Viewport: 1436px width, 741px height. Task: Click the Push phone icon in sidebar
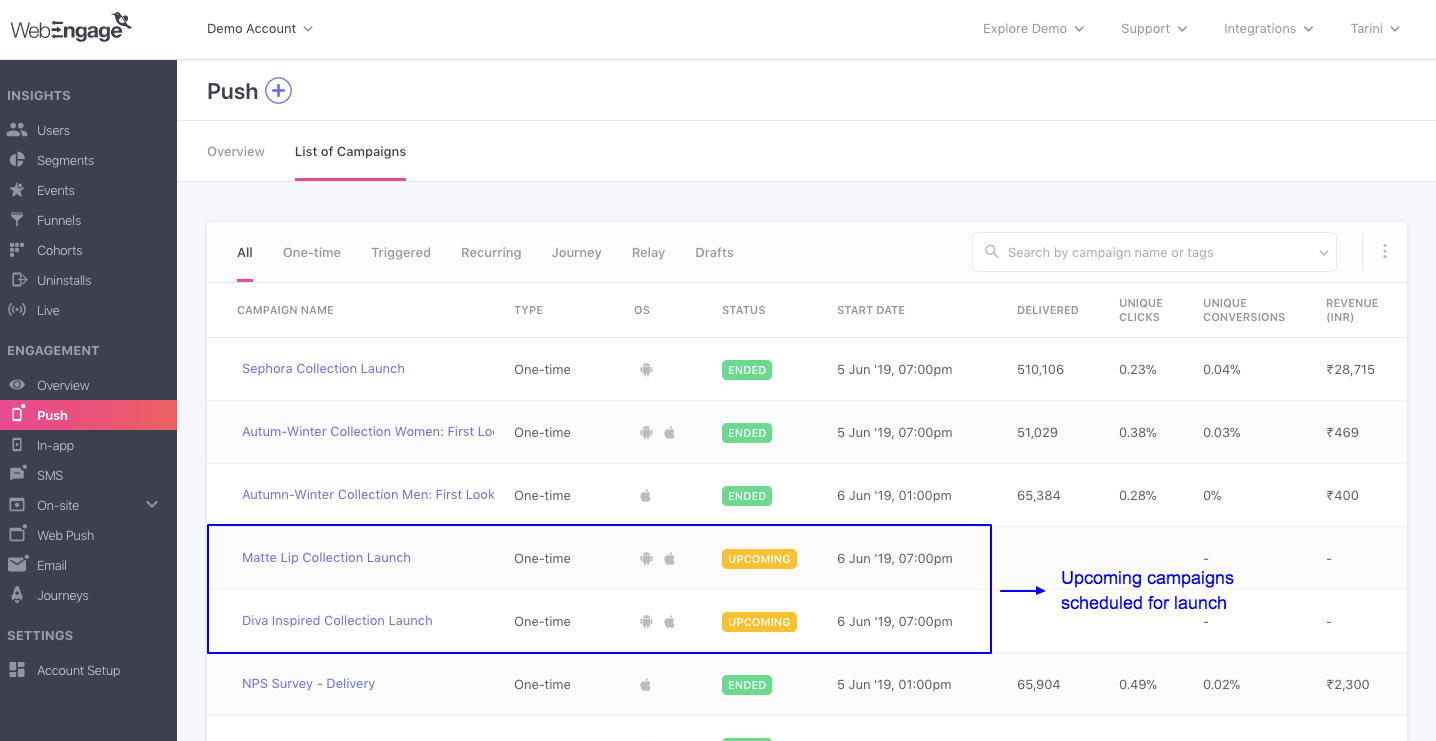point(17,414)
